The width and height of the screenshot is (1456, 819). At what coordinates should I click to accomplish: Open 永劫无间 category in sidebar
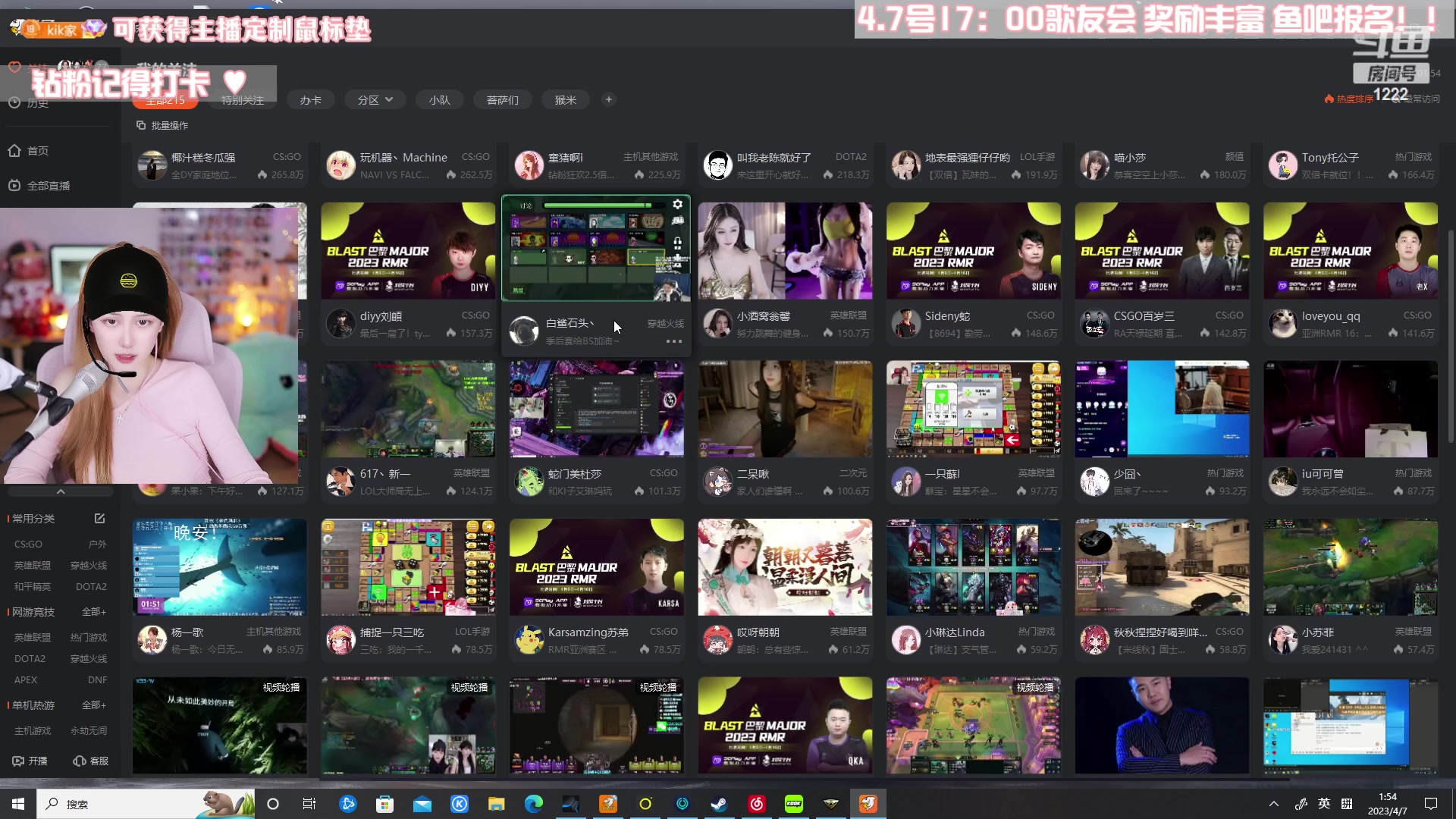click(x=89, y=731)
